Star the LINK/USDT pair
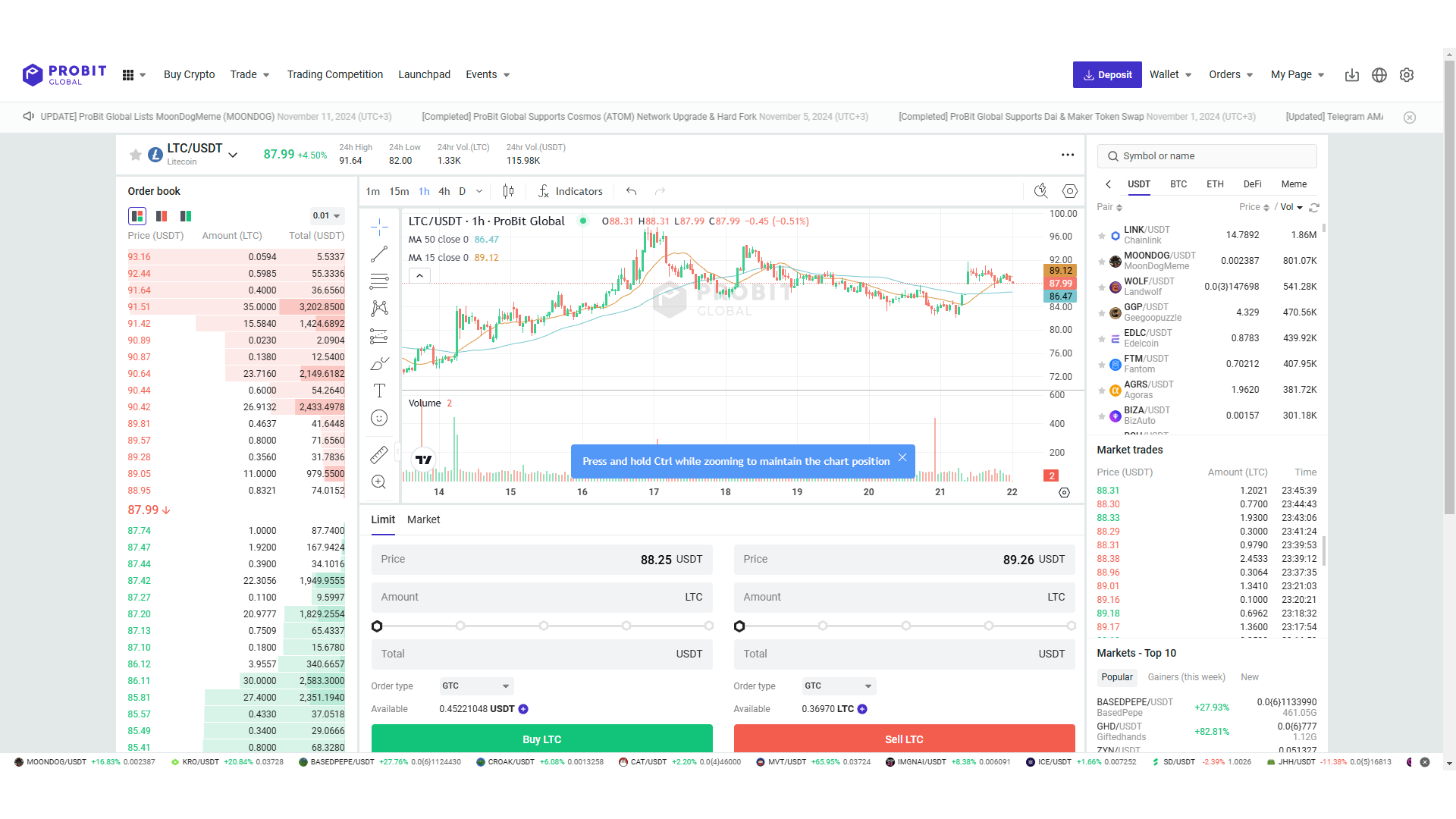 click(x=1102, y=236)
